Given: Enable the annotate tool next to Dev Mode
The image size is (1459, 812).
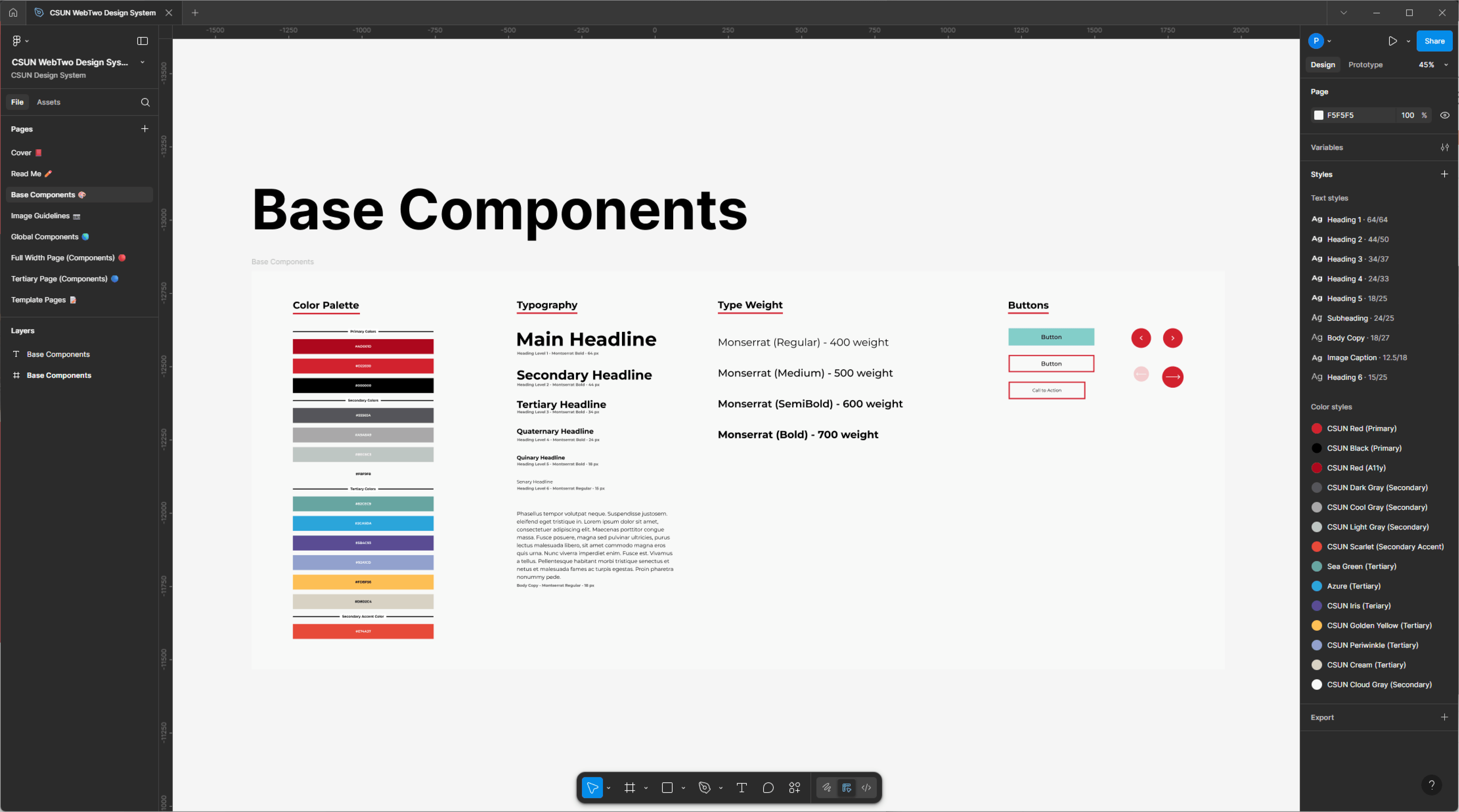Looking at the screenshot, I should pos(826,787).
